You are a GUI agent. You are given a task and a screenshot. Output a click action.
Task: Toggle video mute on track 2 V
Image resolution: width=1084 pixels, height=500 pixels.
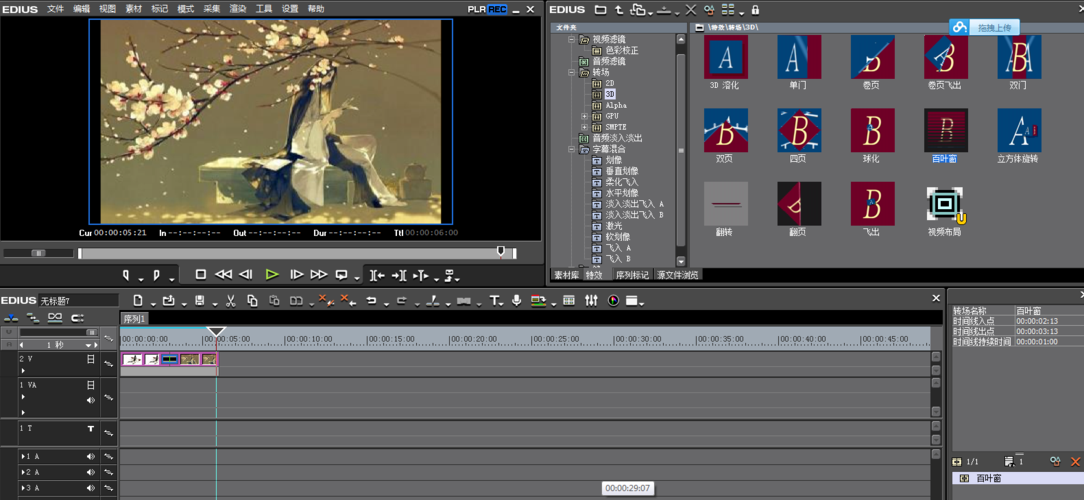(91, 359)
